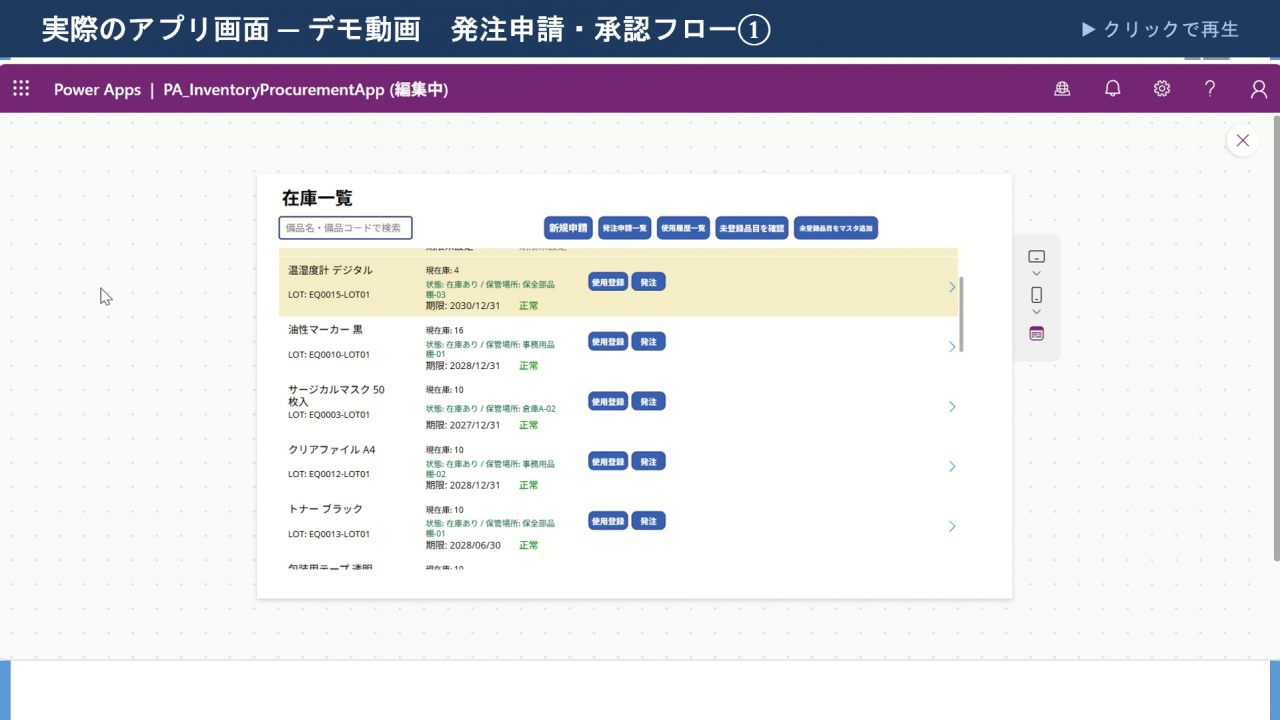Select the text LOT: EQ0010-LOT01

click(329, 355)
